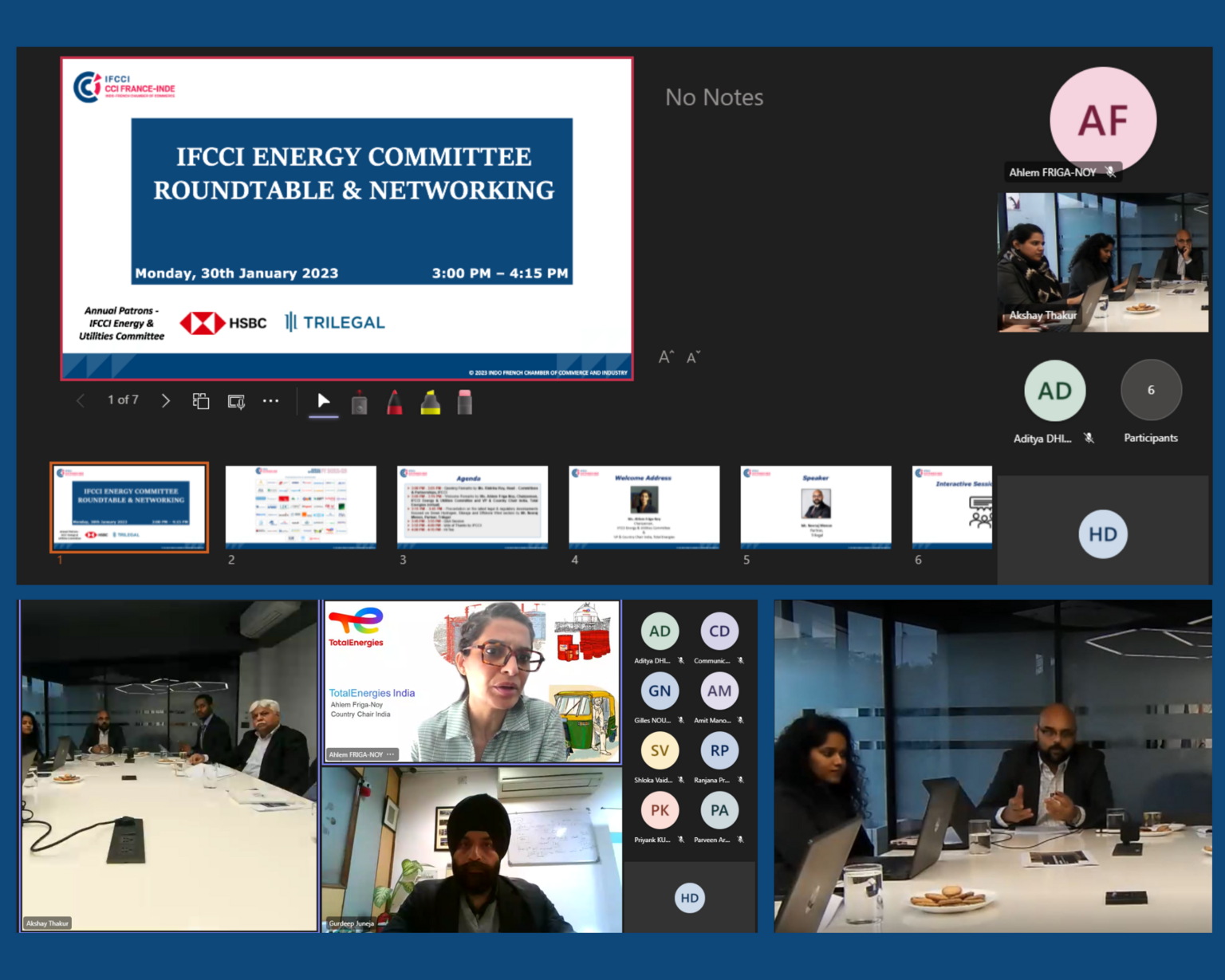The width and height of the screenshot is (1225, 980).
Task: Select the eraser tool
Action: click(x=465, y=403)
